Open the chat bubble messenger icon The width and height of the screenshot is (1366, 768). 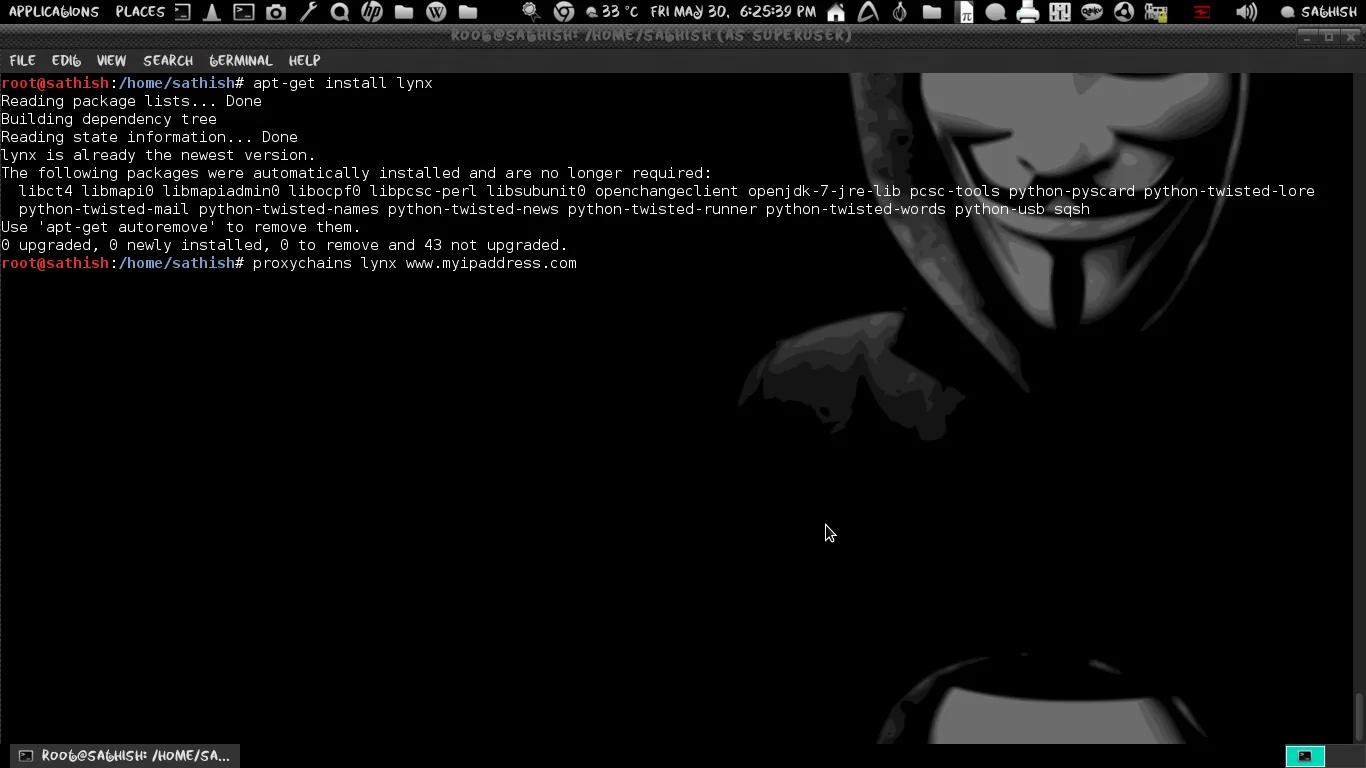point(996,12)
